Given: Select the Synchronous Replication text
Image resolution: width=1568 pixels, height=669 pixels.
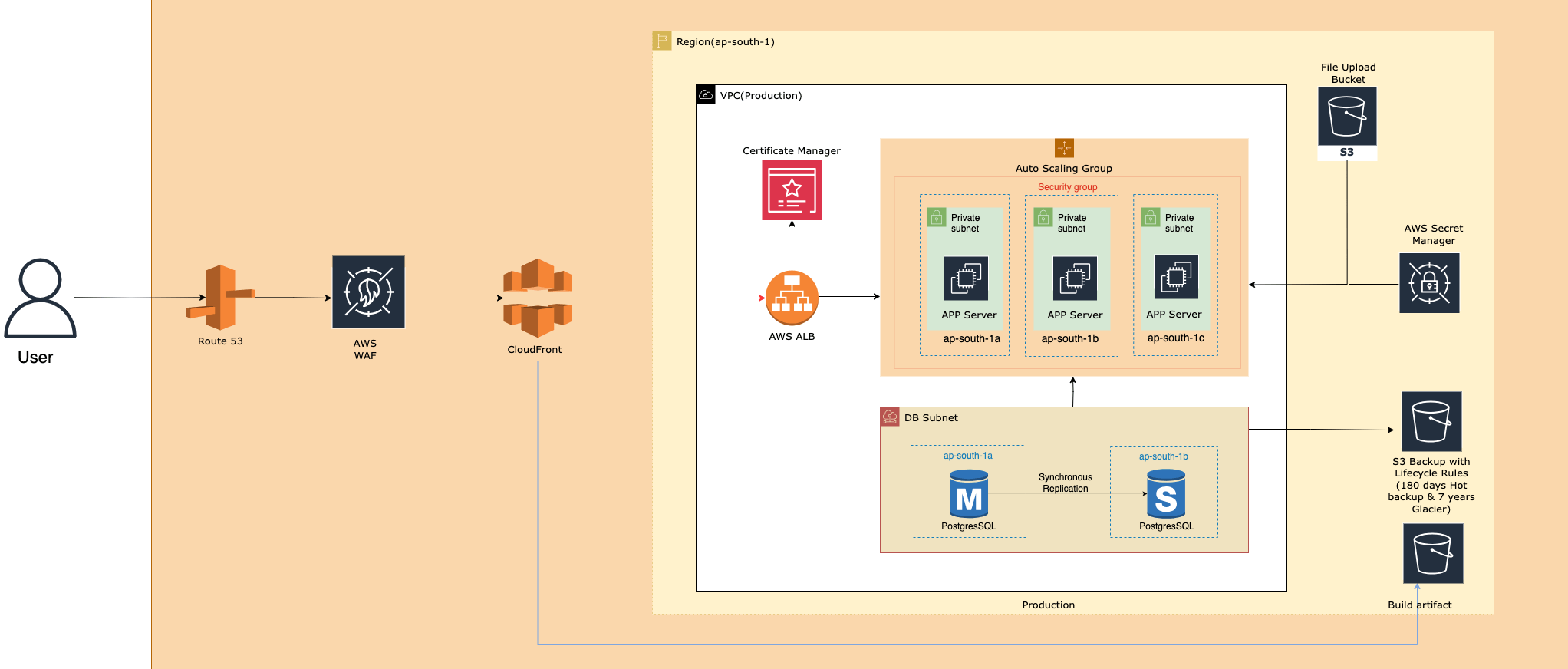Looking at the screenshot, I should click(x=1066, y=483).
